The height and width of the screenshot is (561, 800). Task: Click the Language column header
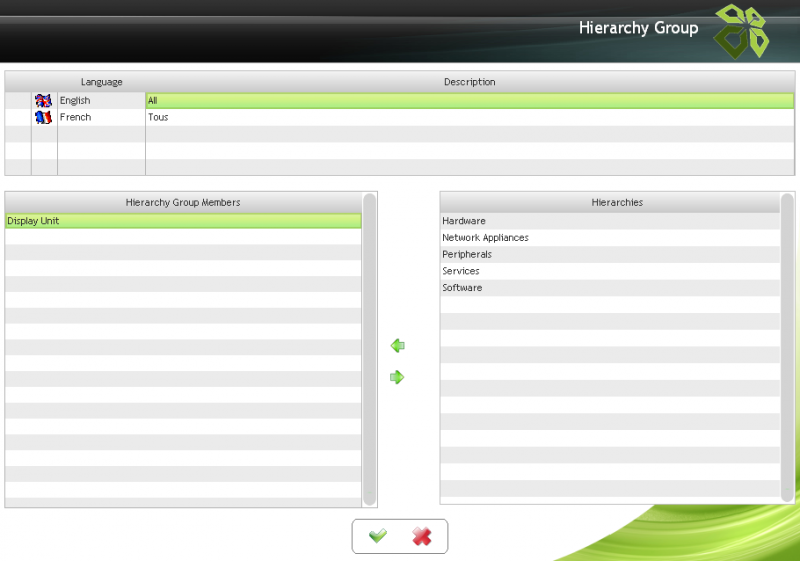(101, 82)
